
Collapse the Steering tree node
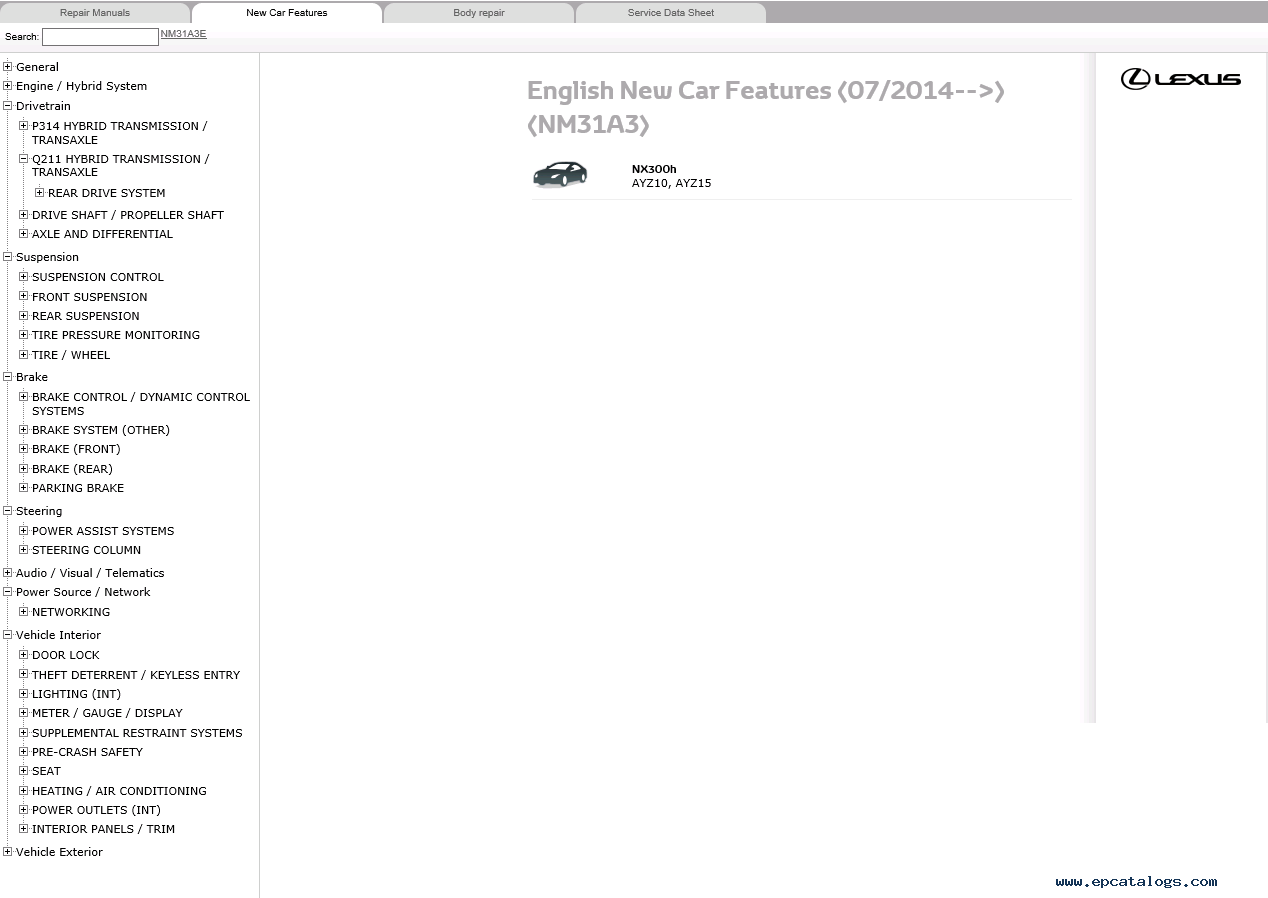8,511
